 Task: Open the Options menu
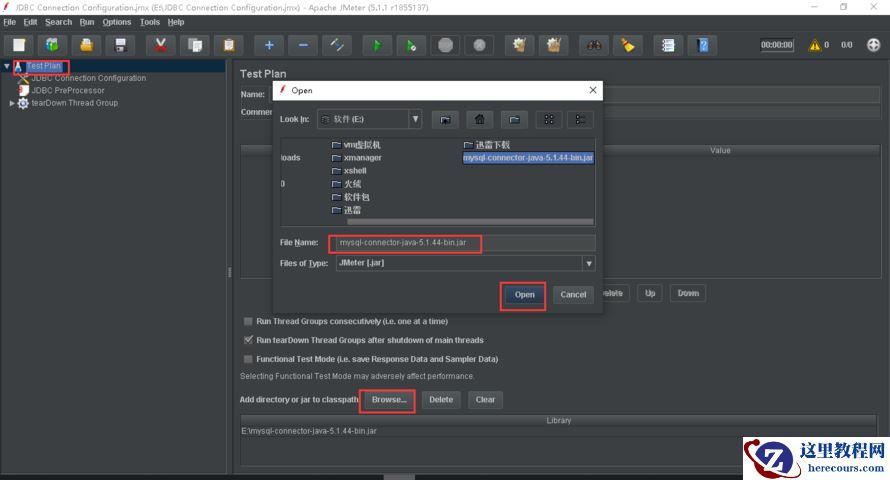[x=117, y=22]
